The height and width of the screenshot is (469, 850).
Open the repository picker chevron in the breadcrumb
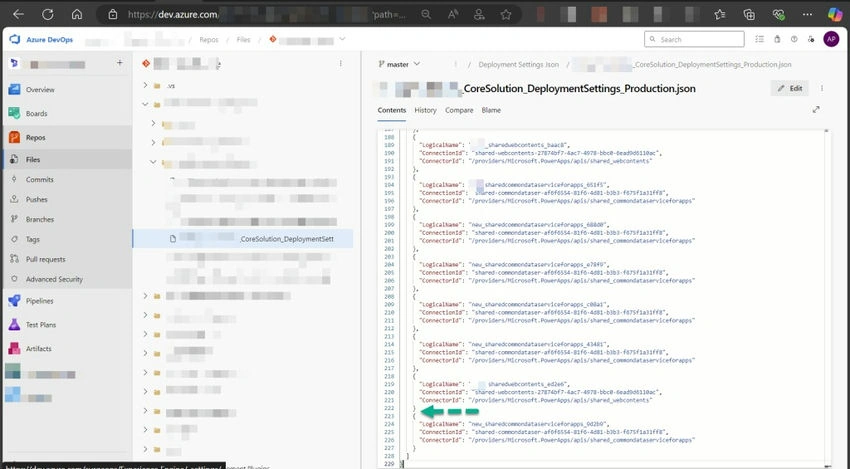[x=342, y=39]
